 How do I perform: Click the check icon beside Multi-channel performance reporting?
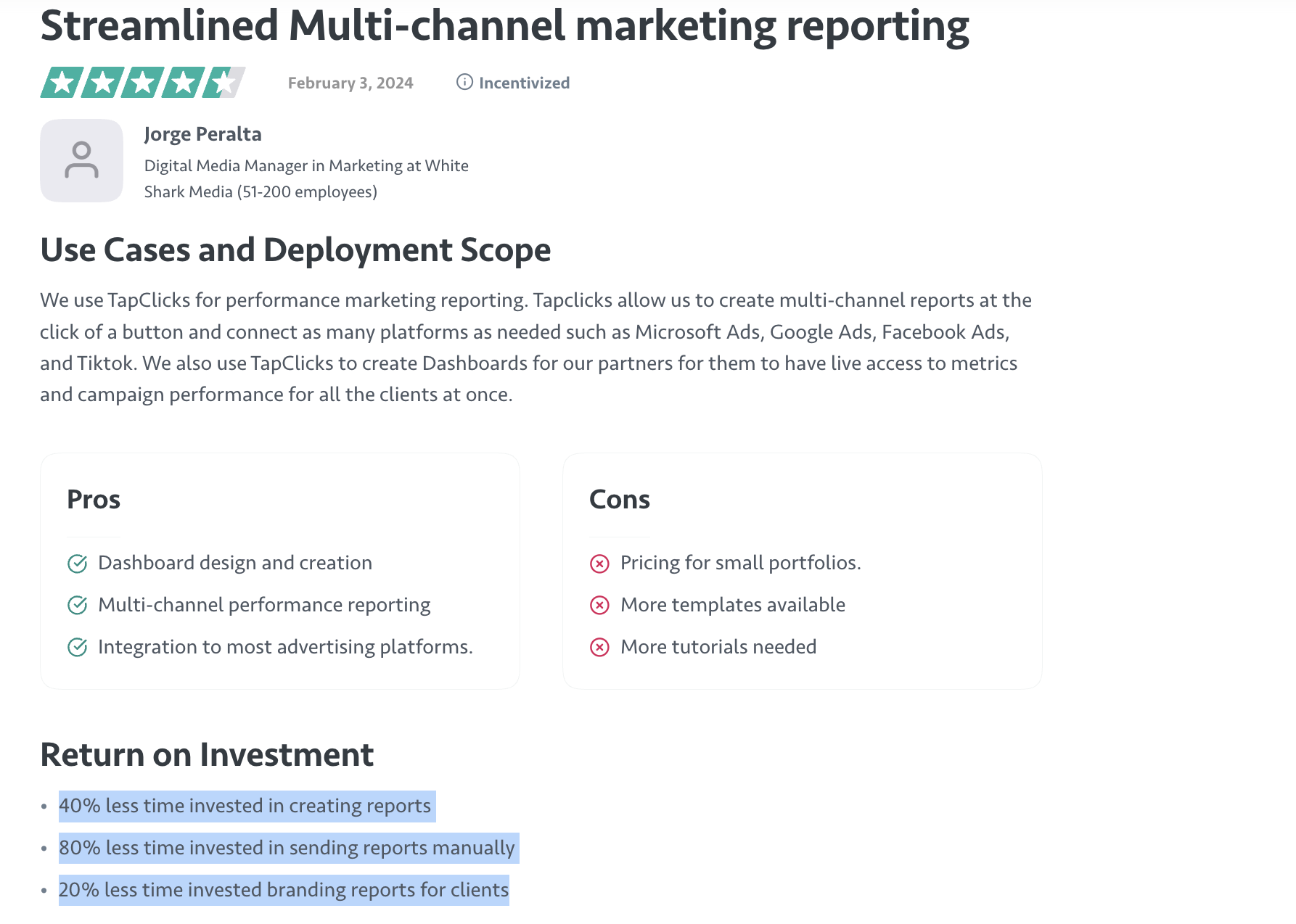click(77, 606)
